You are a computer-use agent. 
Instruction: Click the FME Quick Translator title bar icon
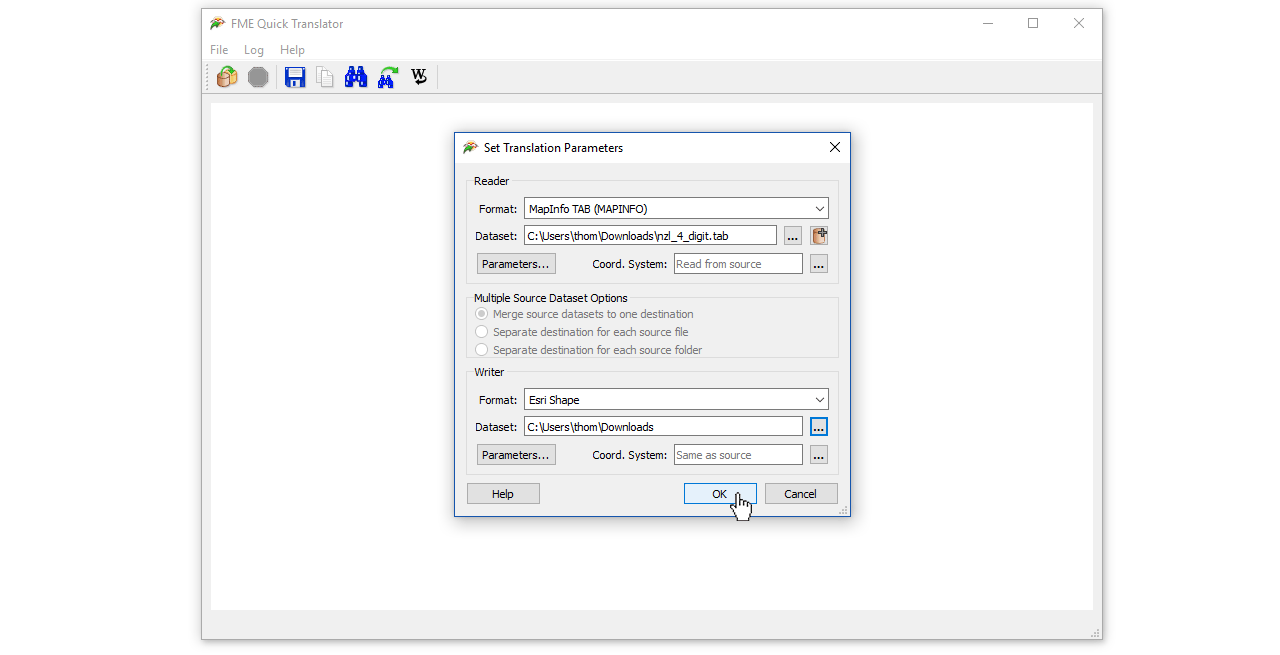[x=217, y=23]
